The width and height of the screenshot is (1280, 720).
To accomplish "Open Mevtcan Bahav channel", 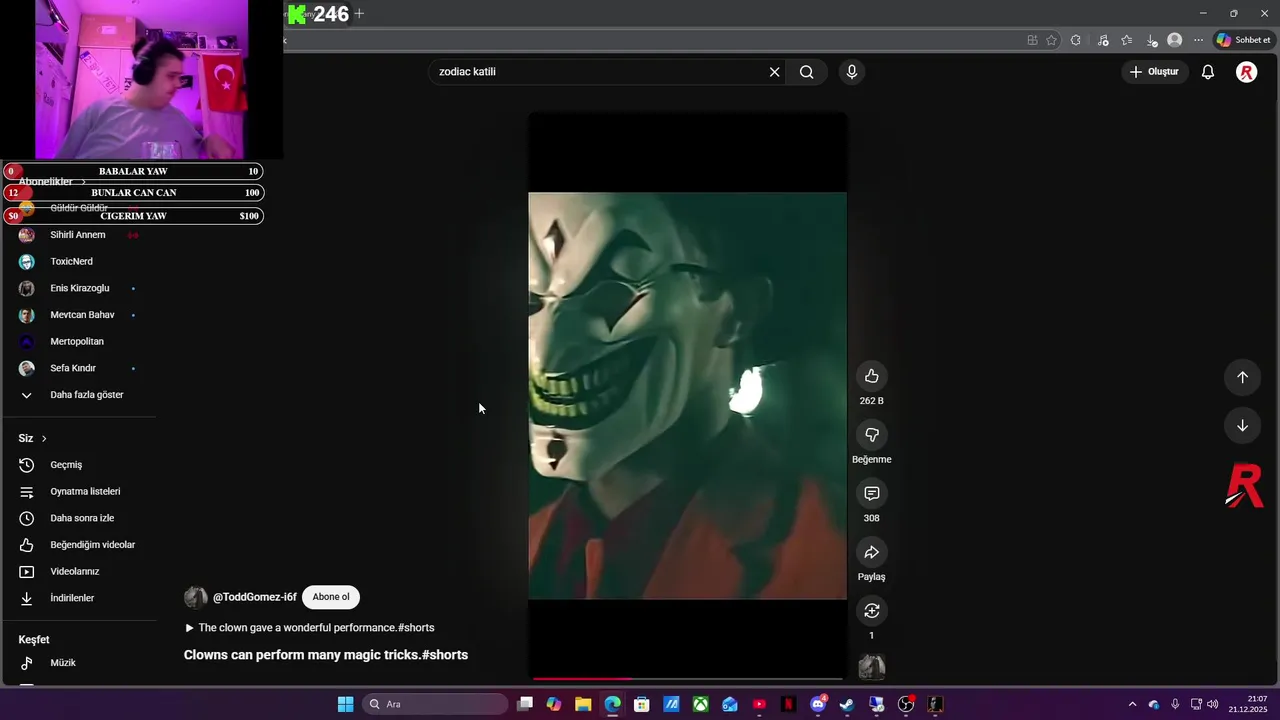I will click(78, 315).
